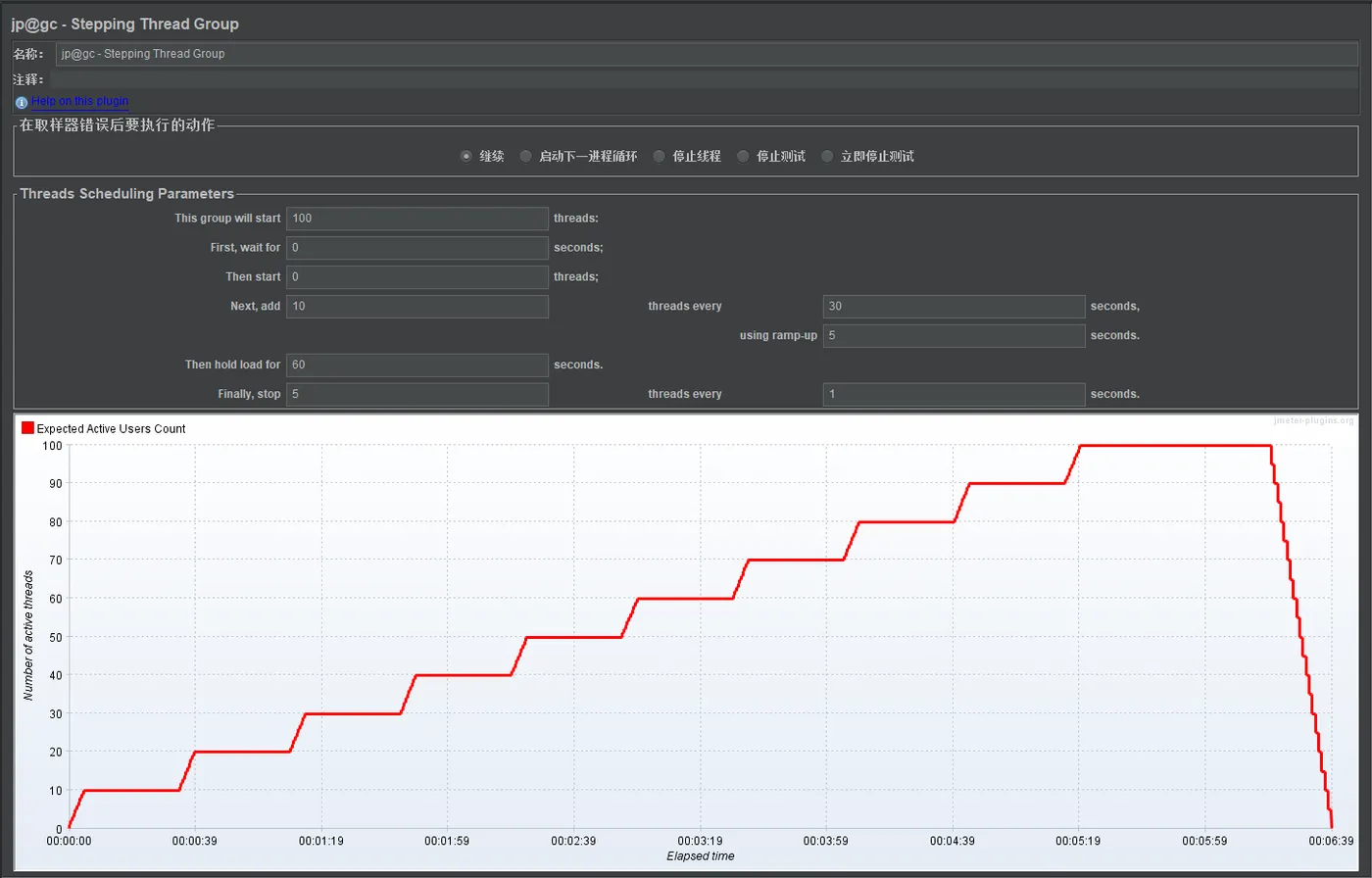Click the 'using ramp-up' label

coord(778,336)
